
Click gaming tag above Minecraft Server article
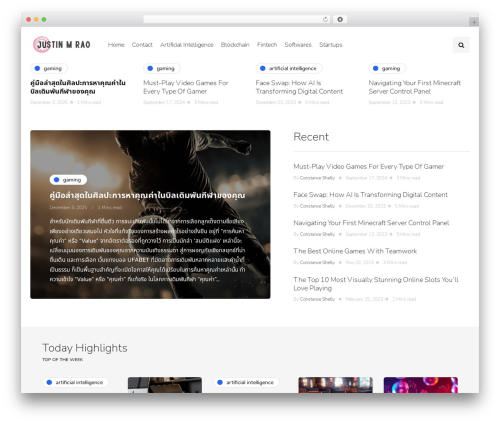387,68
